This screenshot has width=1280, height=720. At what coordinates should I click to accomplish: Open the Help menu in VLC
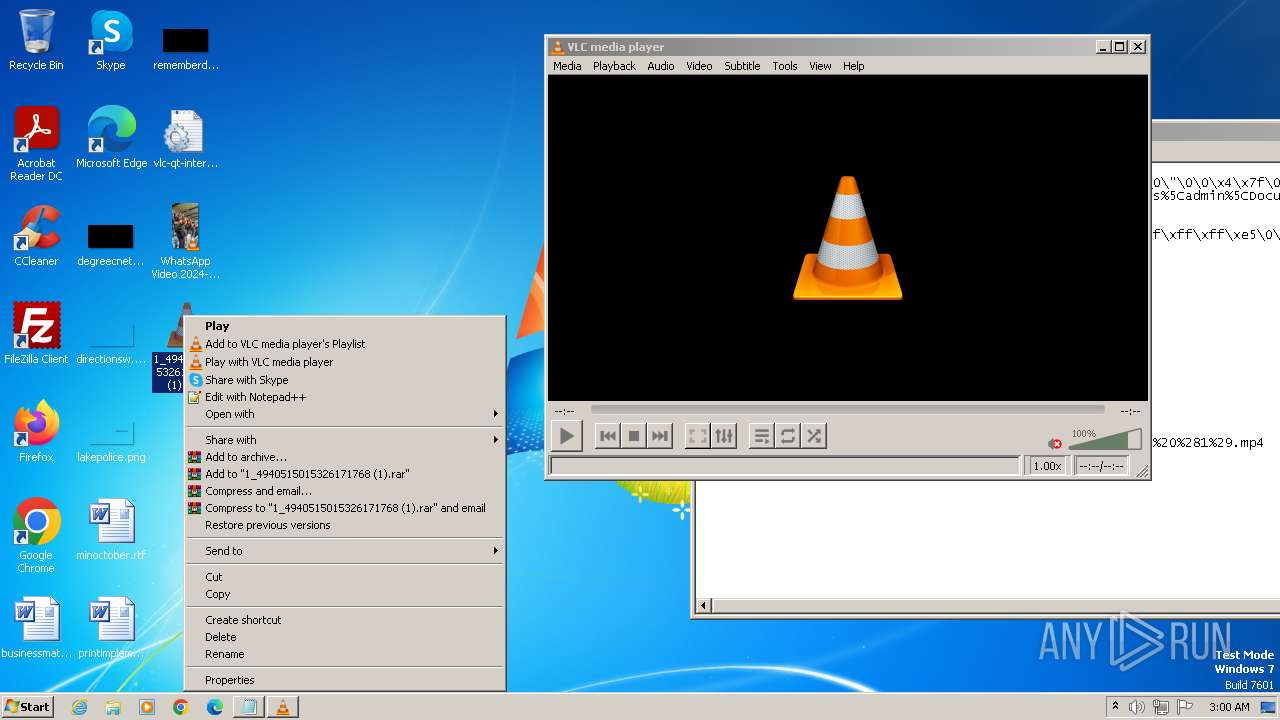853,66
